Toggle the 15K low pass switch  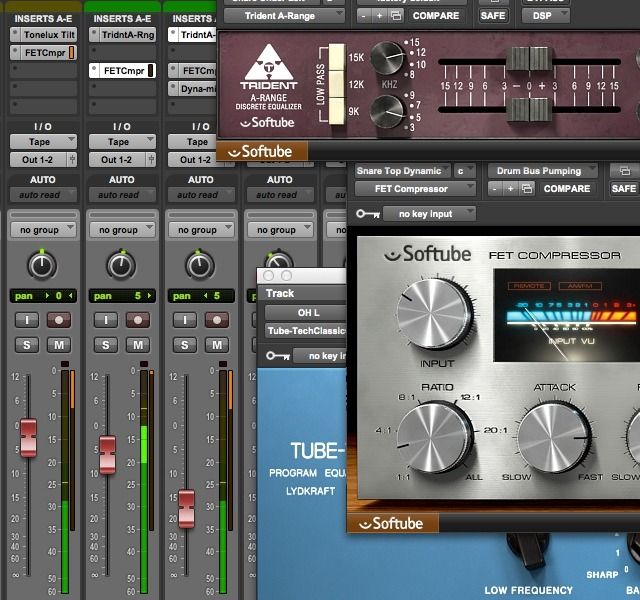point(337,57)
